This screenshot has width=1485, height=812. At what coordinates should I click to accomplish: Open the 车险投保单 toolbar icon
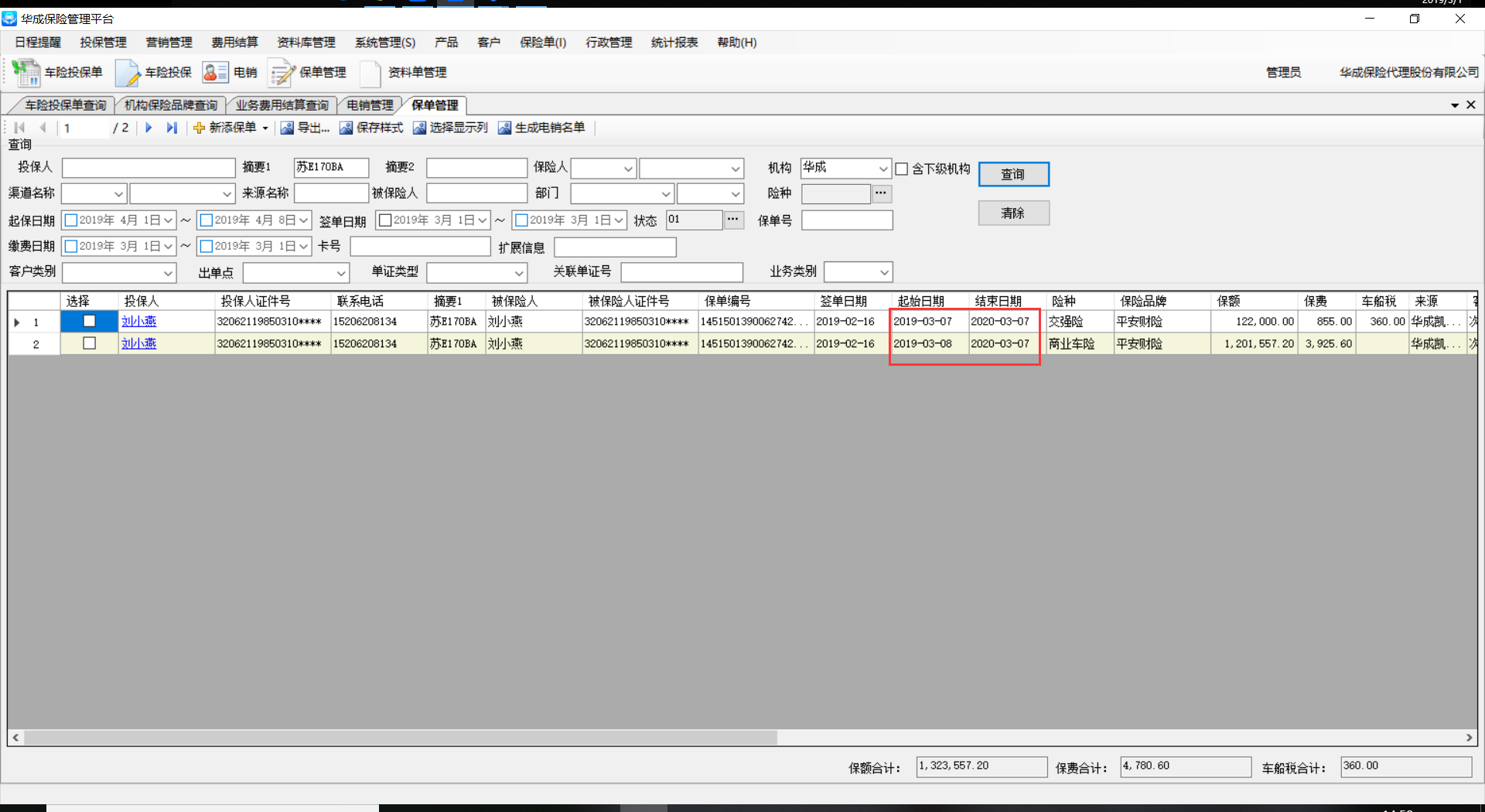26,73
